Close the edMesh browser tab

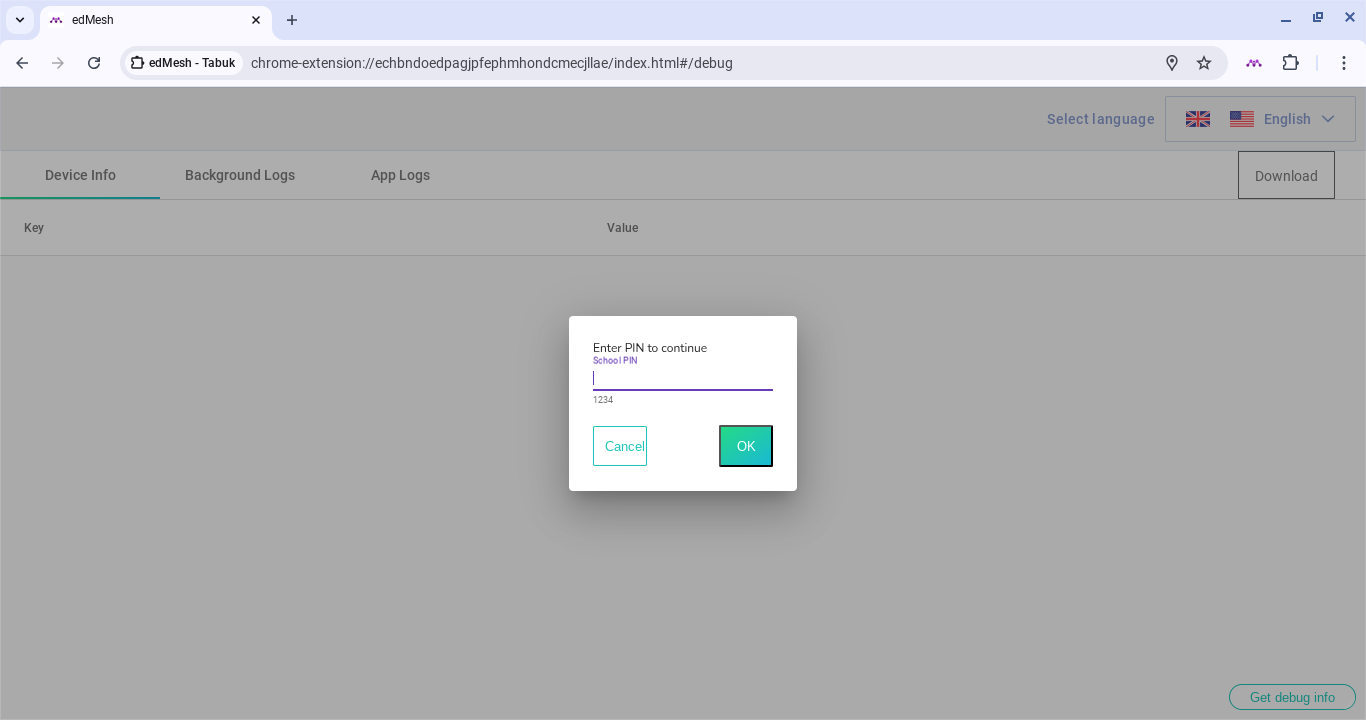tap(256, 20)
